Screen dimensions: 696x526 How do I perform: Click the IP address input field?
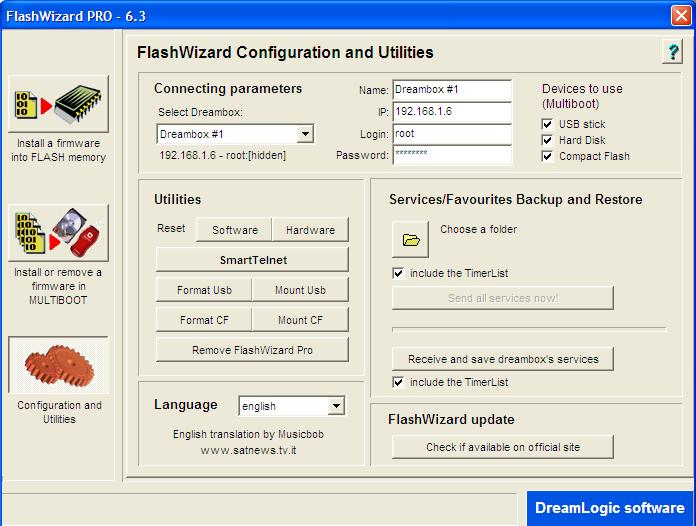(x=452, y=111)
